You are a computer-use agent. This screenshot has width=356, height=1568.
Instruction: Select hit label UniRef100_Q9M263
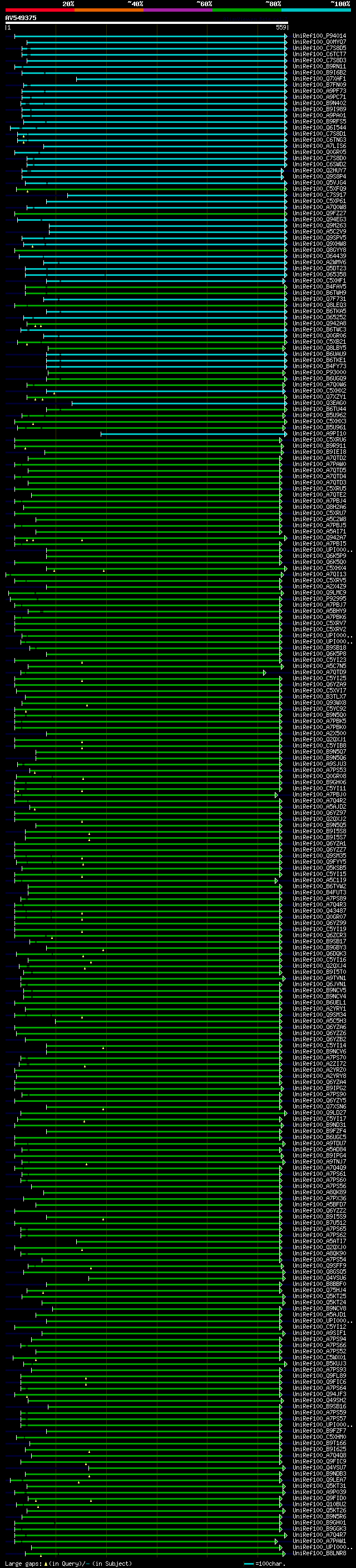319,226
